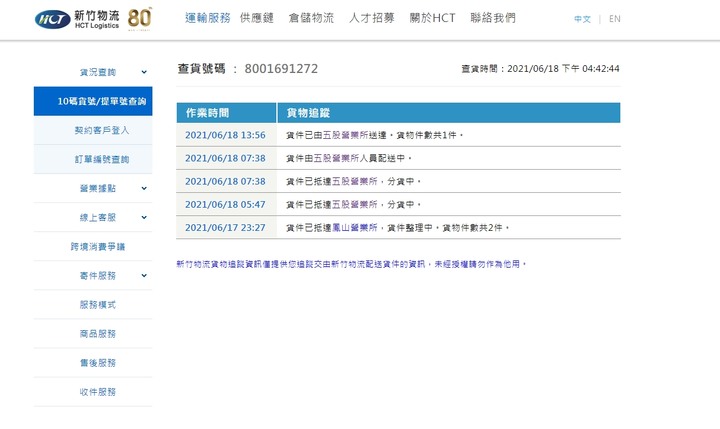The height and width of the screenshot is (429, 720).
Task: Open 售後服務 in the sidebar
Action: 98,363
